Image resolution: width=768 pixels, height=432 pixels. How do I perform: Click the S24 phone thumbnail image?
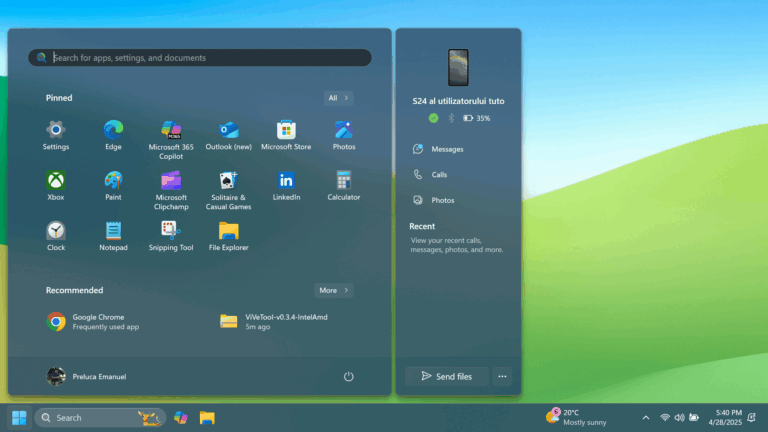458,68
